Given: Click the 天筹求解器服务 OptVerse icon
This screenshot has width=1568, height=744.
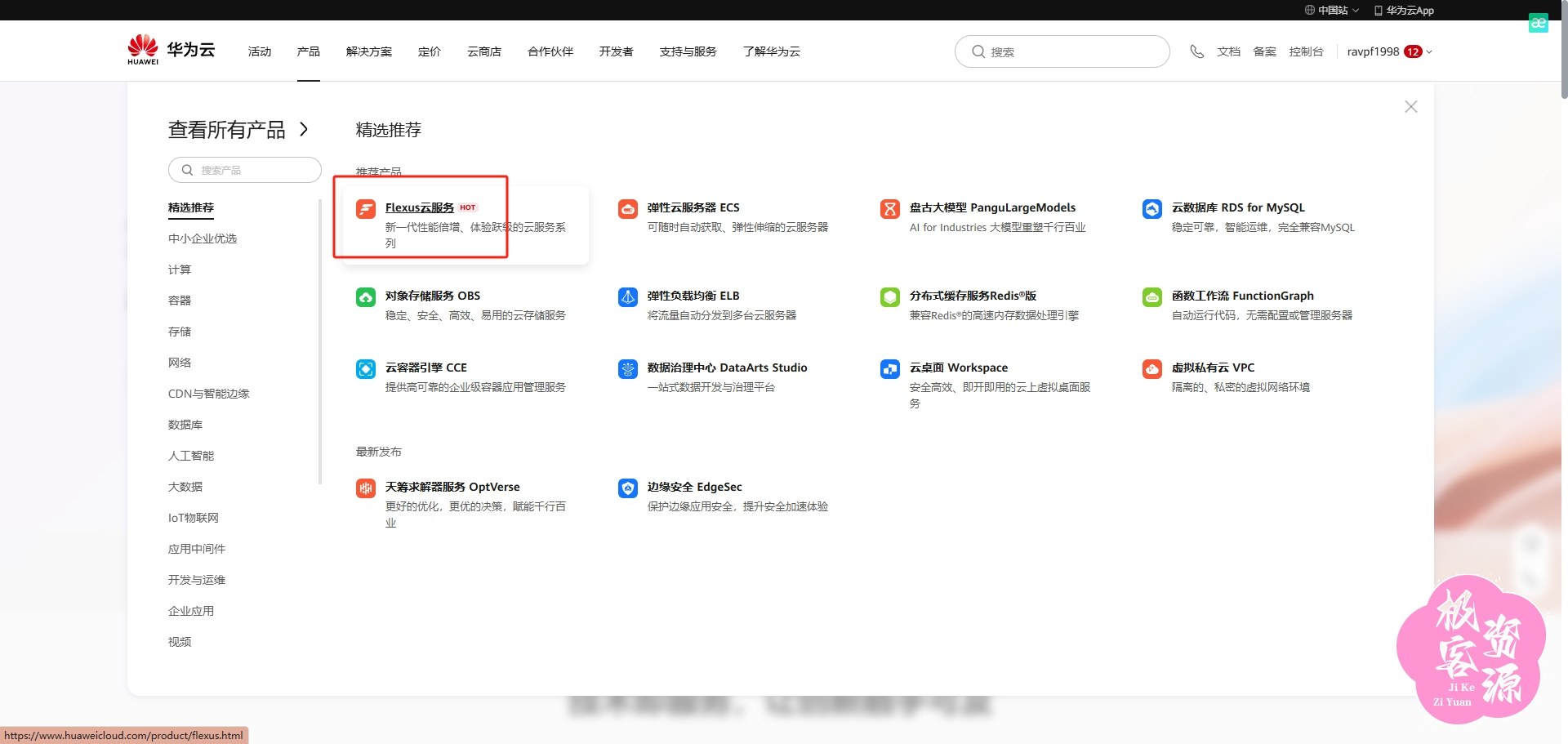Looking at the screenshot, I should [x=366, y=488].
